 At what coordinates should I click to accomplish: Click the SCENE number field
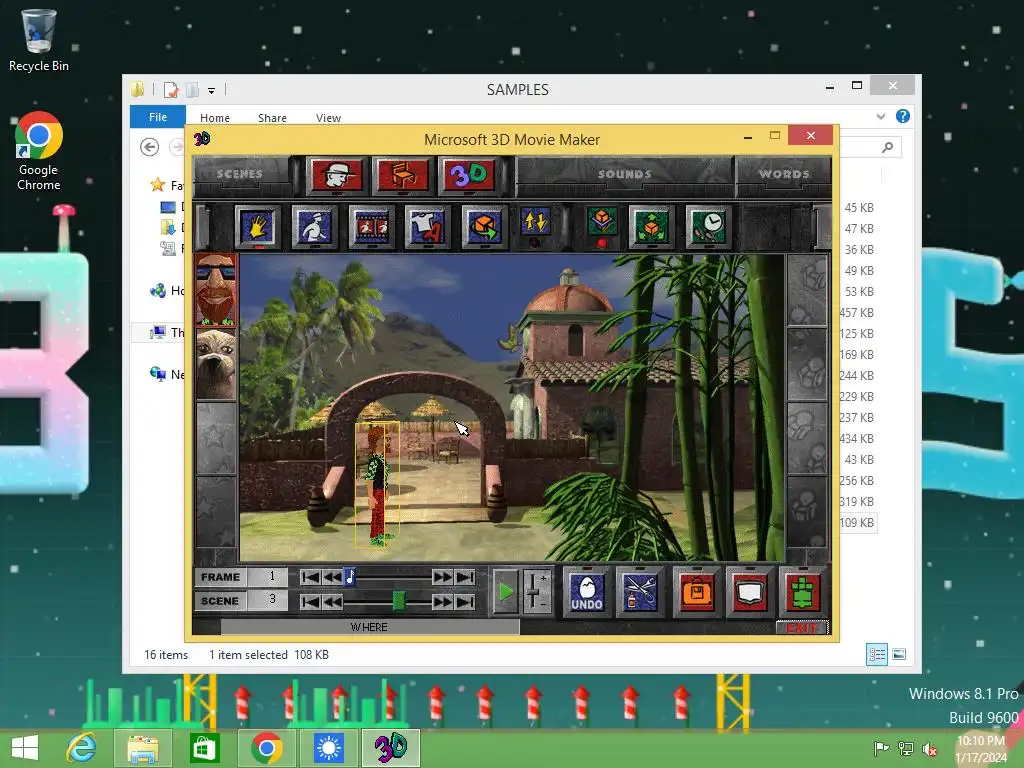click(x=268, y=600)
